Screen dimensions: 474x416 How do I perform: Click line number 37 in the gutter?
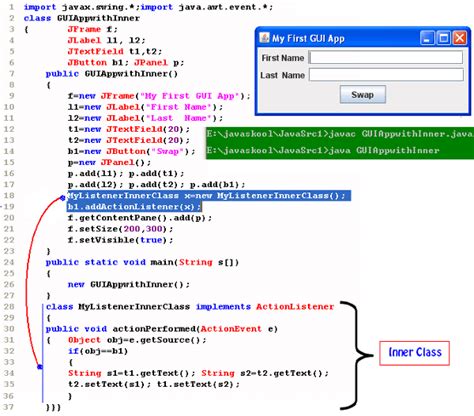(9, 407)
